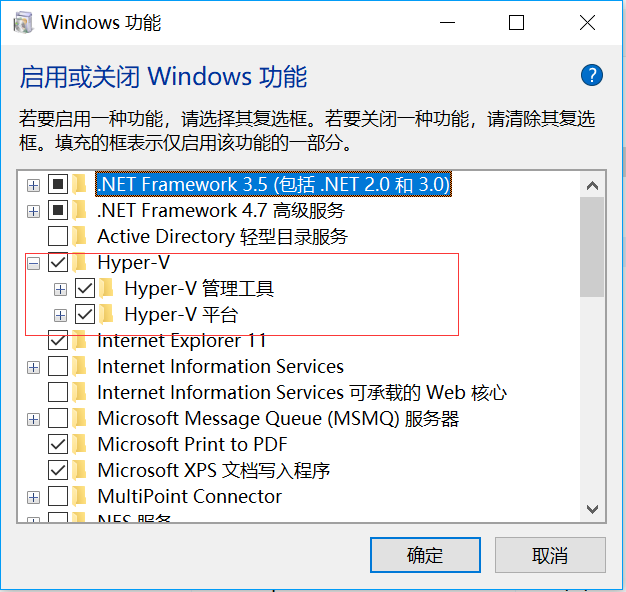Enable the Active Directory 轻型目录服务 checkbox
Viewport: 626px width, 592px height.
pyautogui.click(x=58, y=237)
